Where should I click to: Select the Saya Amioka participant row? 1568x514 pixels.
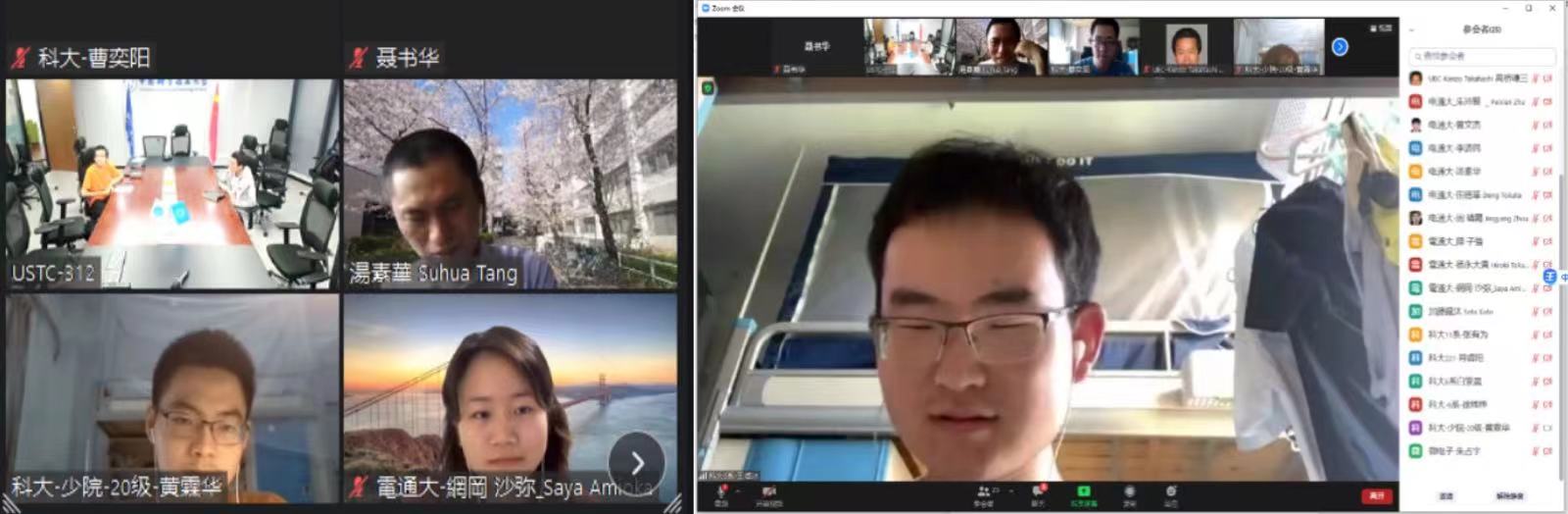click(x=1481, y=288)
